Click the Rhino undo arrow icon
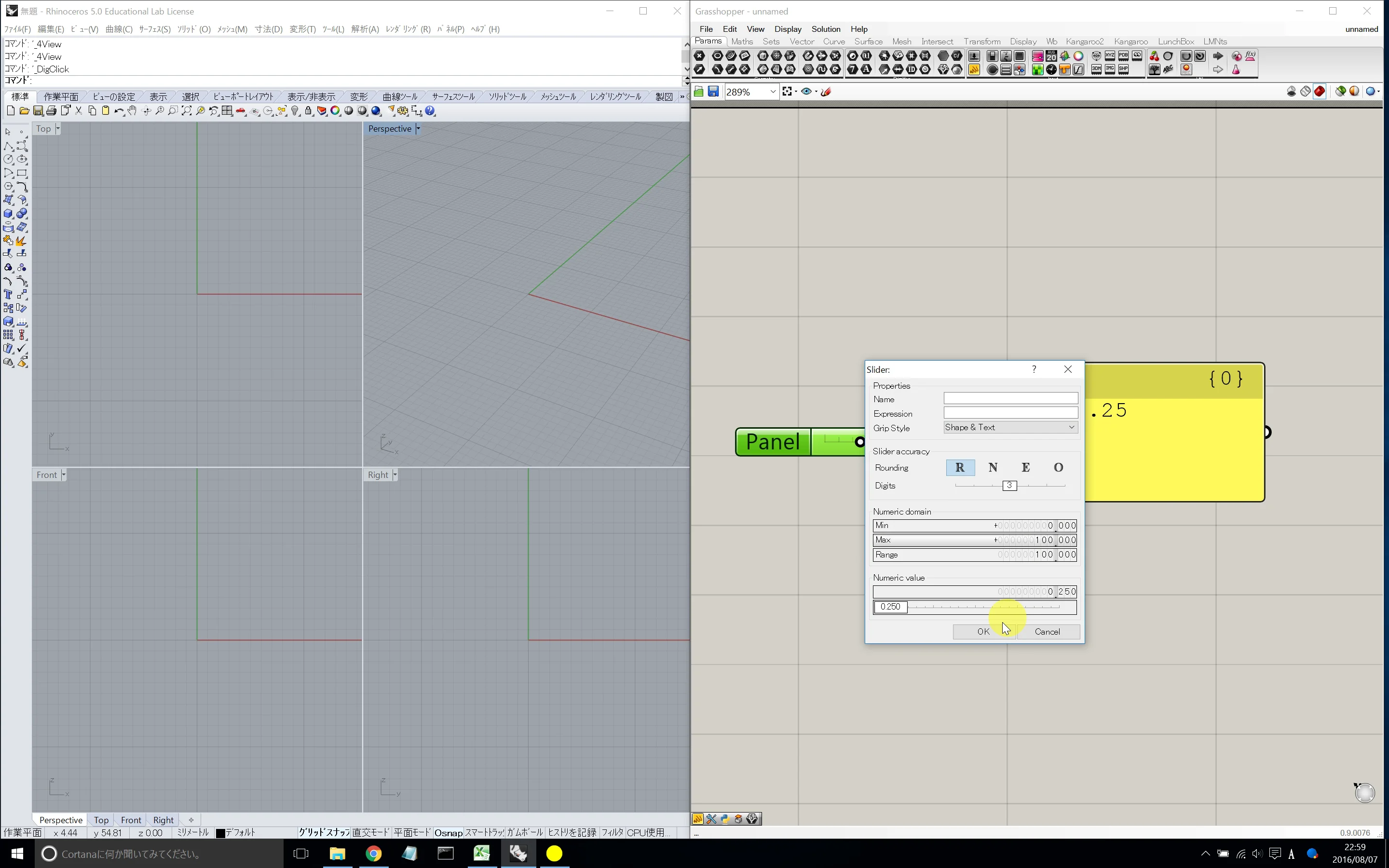 click(119, 111)
